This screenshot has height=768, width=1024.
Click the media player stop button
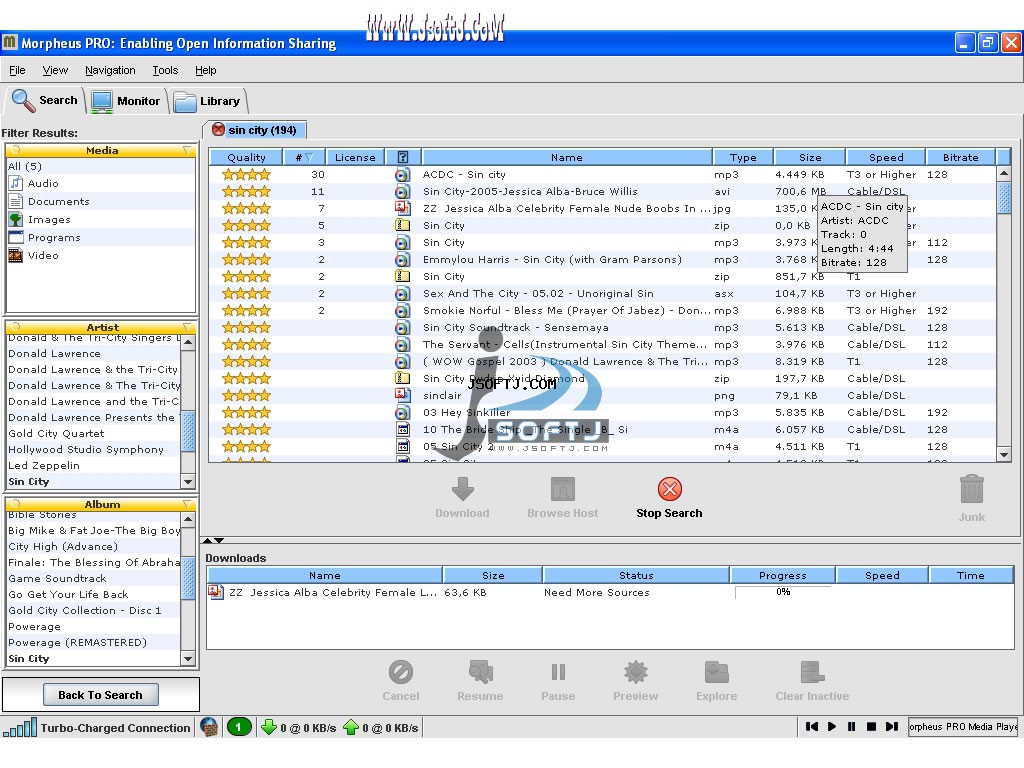[871, 726]
